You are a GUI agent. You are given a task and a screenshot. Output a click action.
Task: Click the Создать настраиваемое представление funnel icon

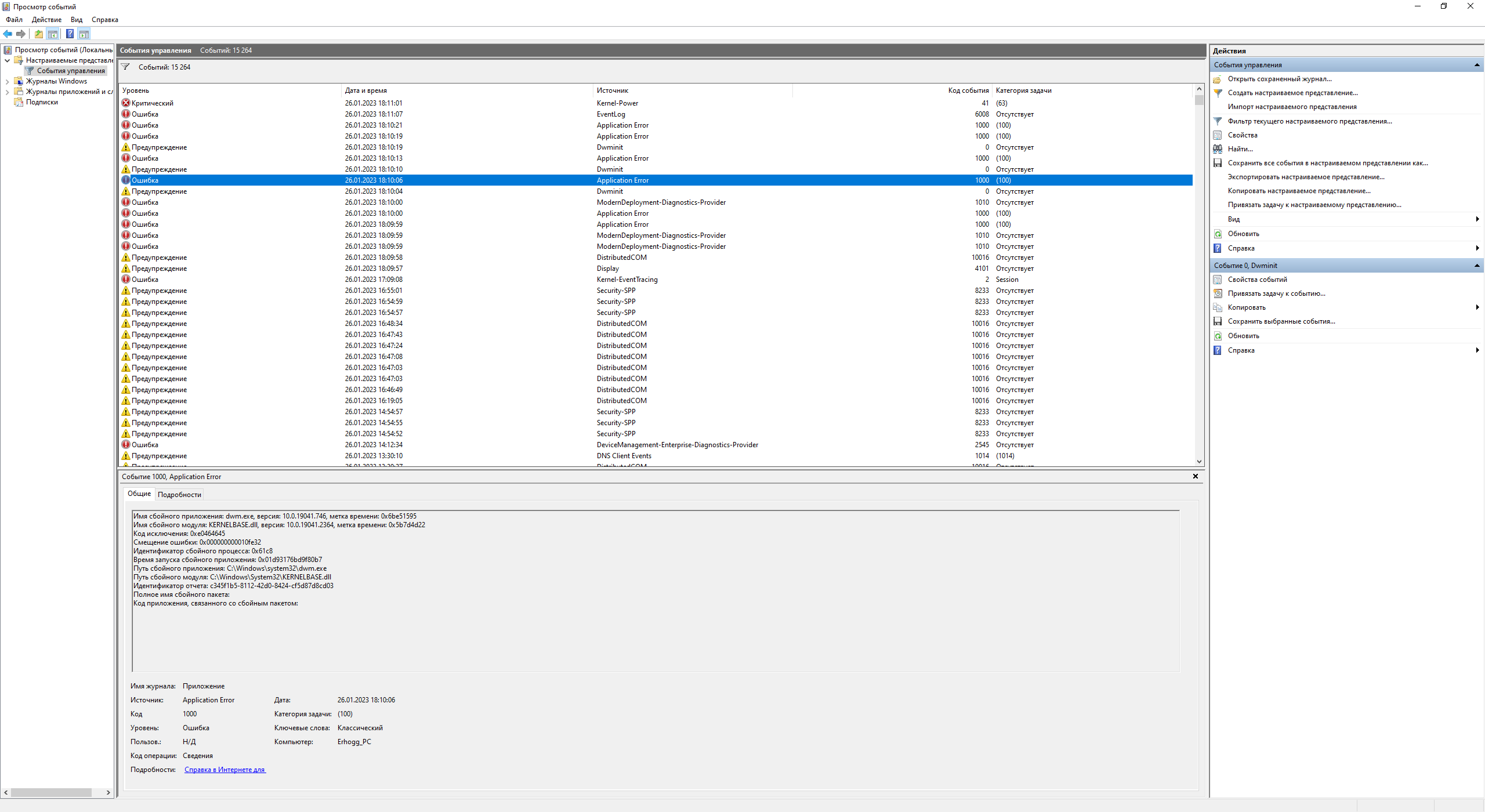1218,93
